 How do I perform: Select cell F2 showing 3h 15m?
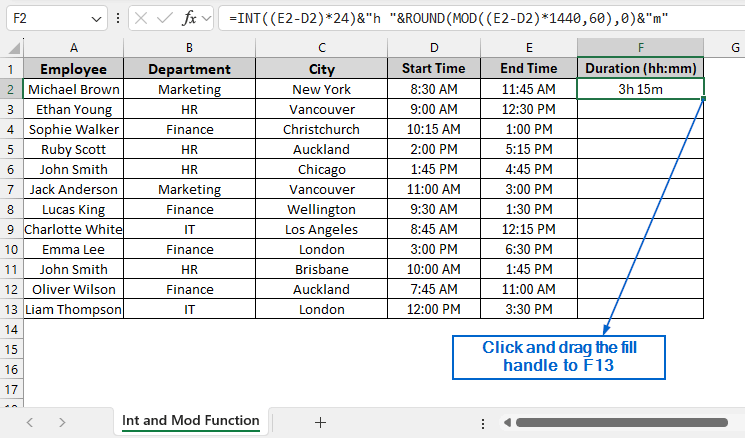click(x=640, y=89)
